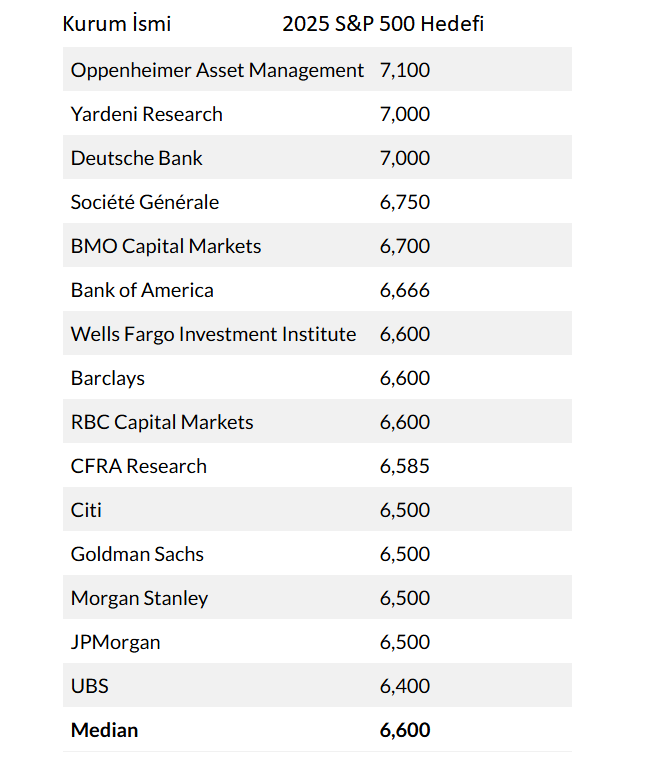Viewport: 648px width, 769px height.
Task: Click the Kurum İsmi column header
Action: [x=117, y=24]
